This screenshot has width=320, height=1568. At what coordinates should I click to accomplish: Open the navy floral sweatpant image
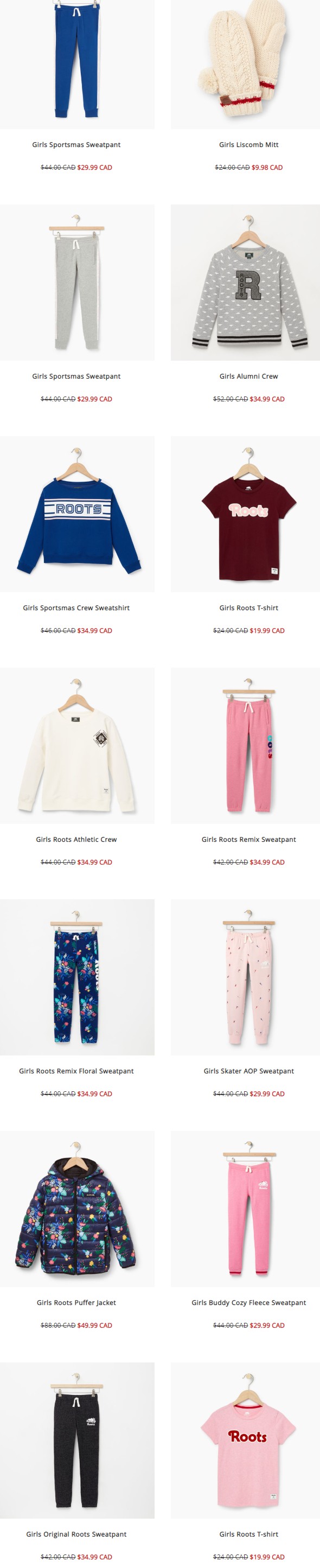pos(77,977)
